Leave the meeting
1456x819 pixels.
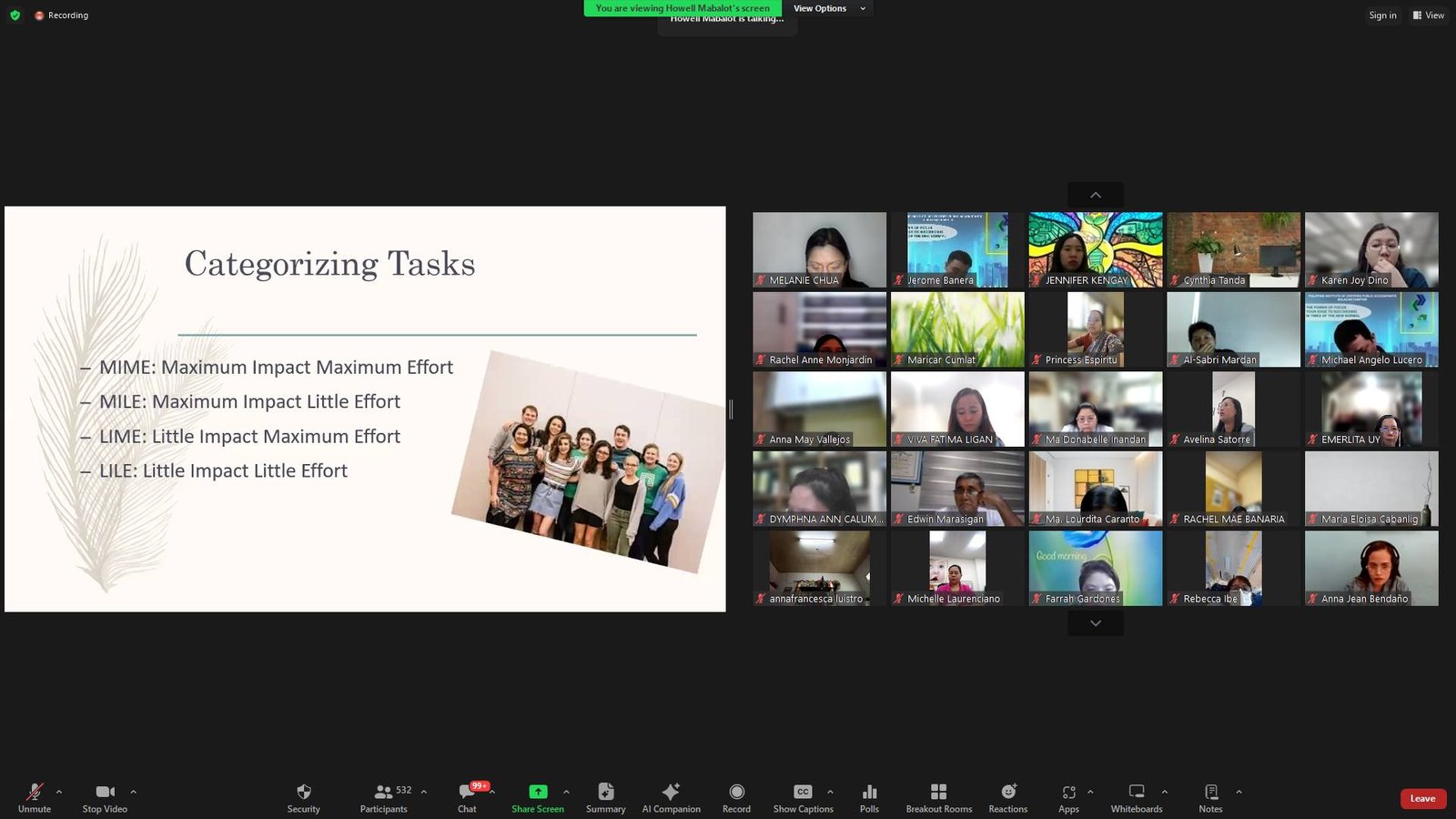1422,799
